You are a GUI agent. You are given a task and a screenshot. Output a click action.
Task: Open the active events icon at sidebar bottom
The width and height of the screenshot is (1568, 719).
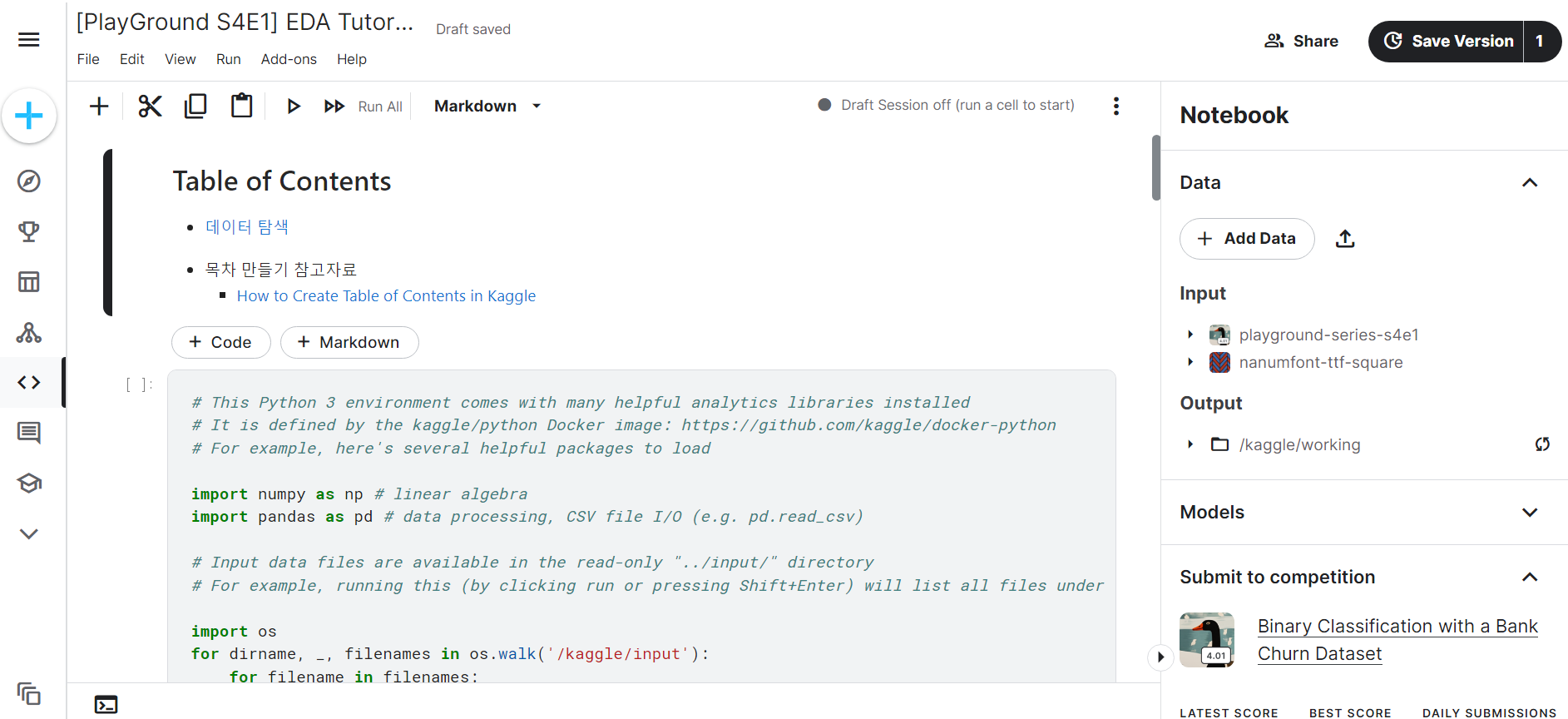29,693
